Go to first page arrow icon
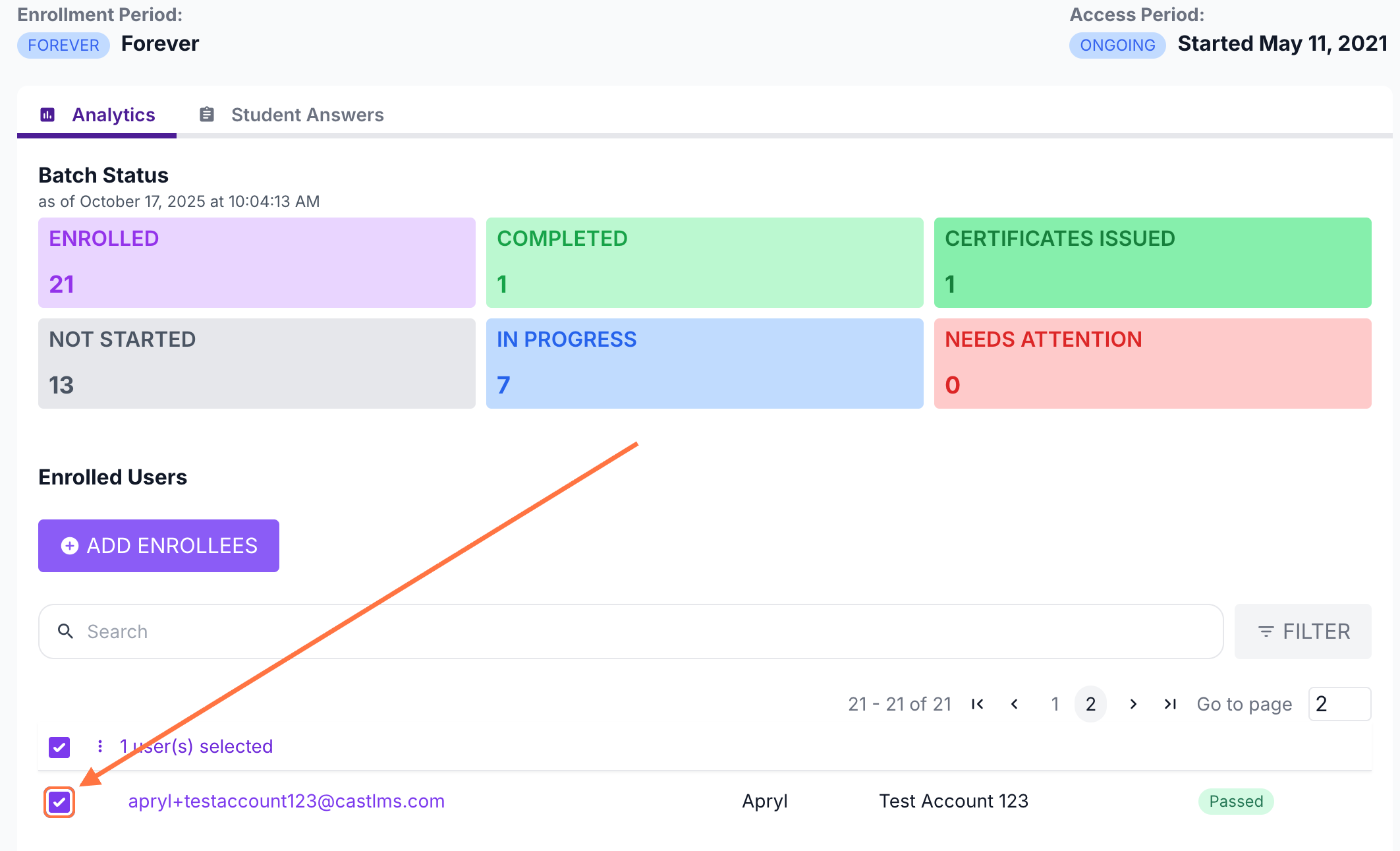 coord(978,704)
